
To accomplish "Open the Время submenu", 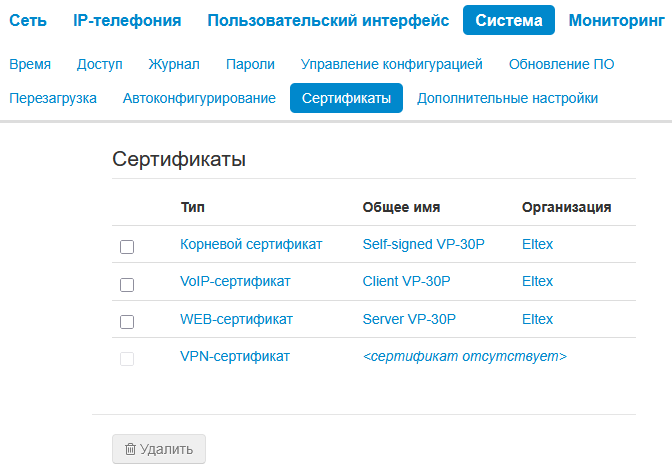I will point(30,64).
